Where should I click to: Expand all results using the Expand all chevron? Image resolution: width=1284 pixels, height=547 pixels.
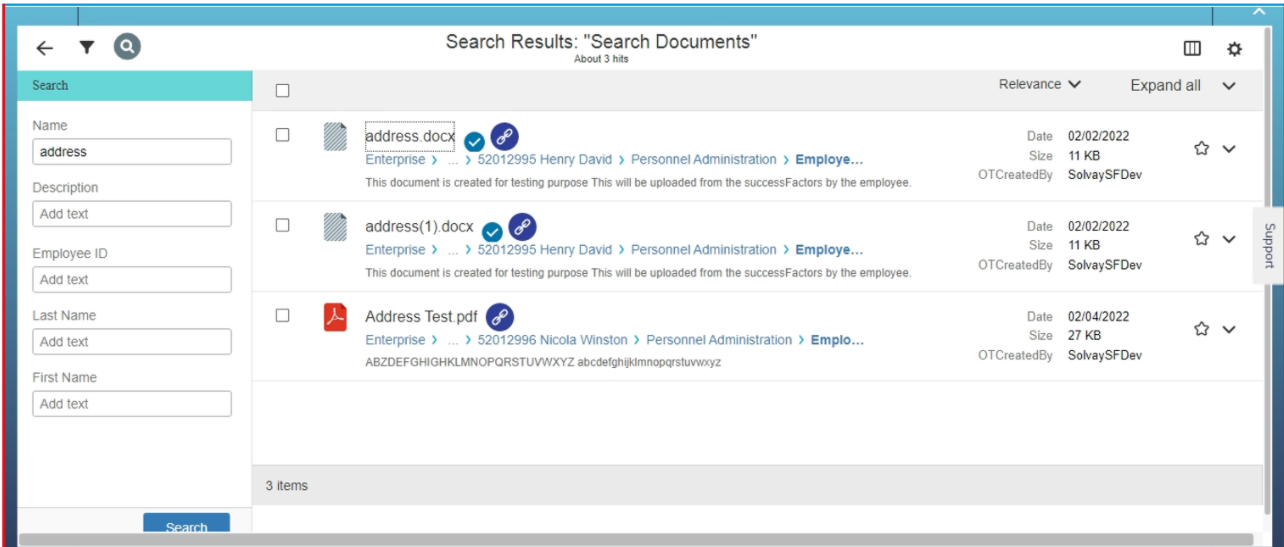coord(1229,86)
